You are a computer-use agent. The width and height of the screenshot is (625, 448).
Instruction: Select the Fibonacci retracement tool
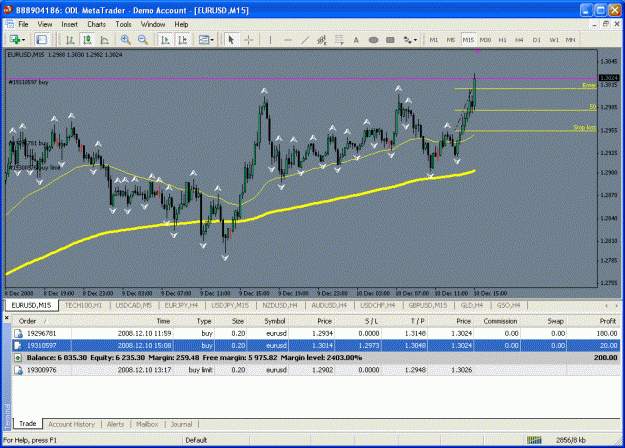[x=339, y=40]
